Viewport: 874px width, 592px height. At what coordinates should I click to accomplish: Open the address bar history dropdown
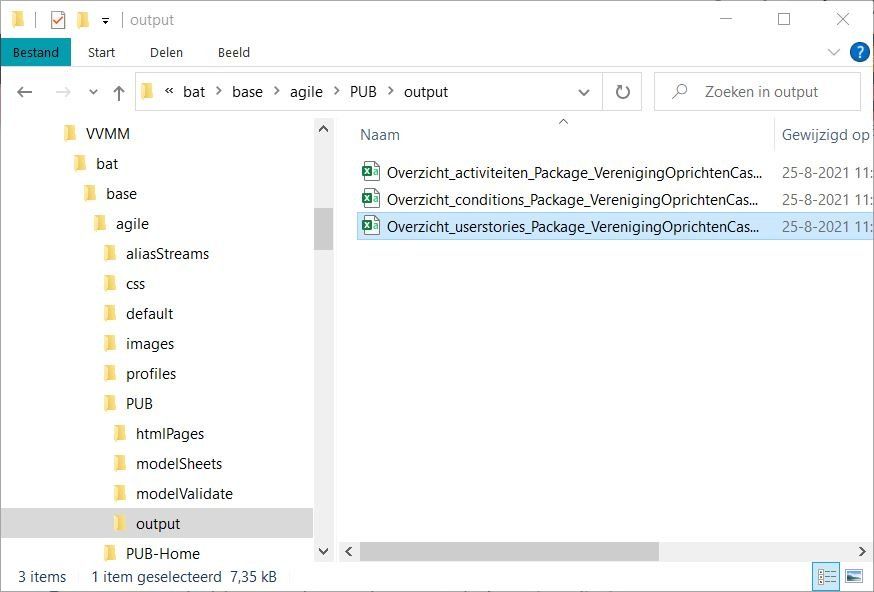coord(584,92)
